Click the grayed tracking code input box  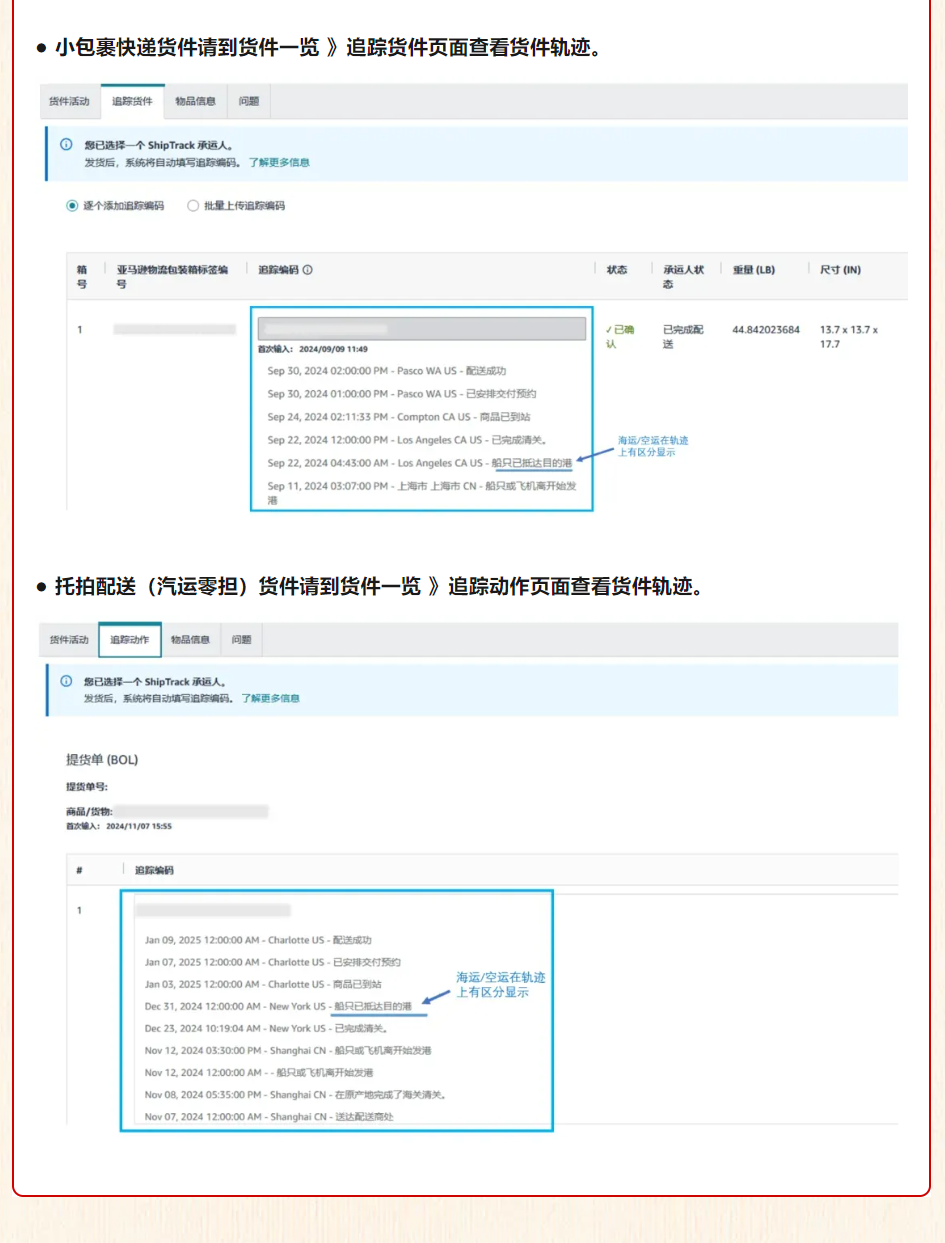pyautogui.click(x=420, y=327)
